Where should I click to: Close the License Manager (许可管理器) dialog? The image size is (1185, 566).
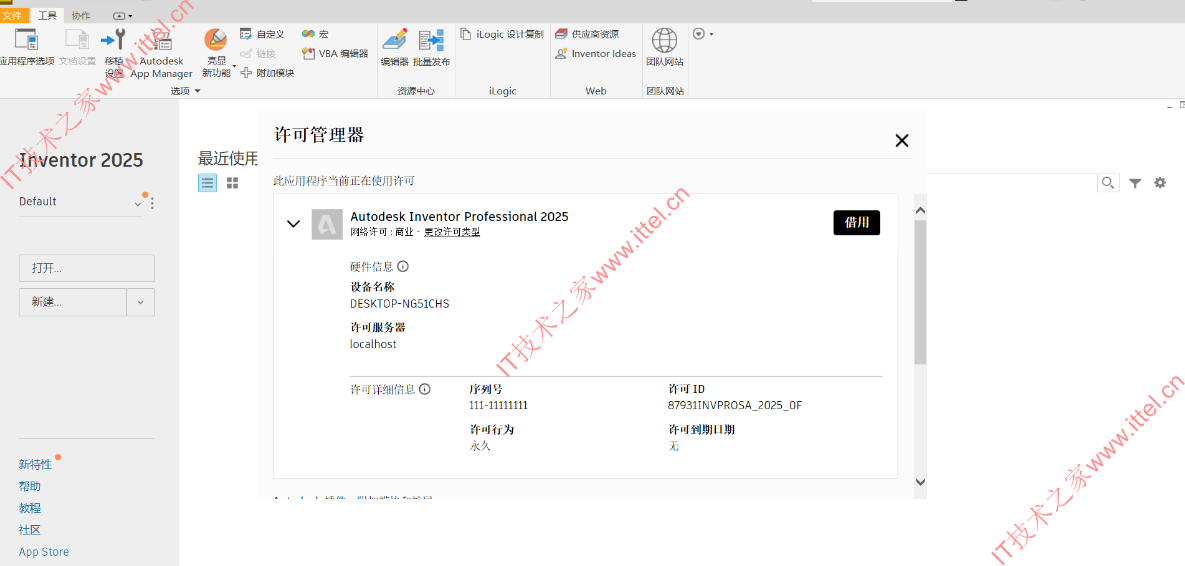coord(901,141)
